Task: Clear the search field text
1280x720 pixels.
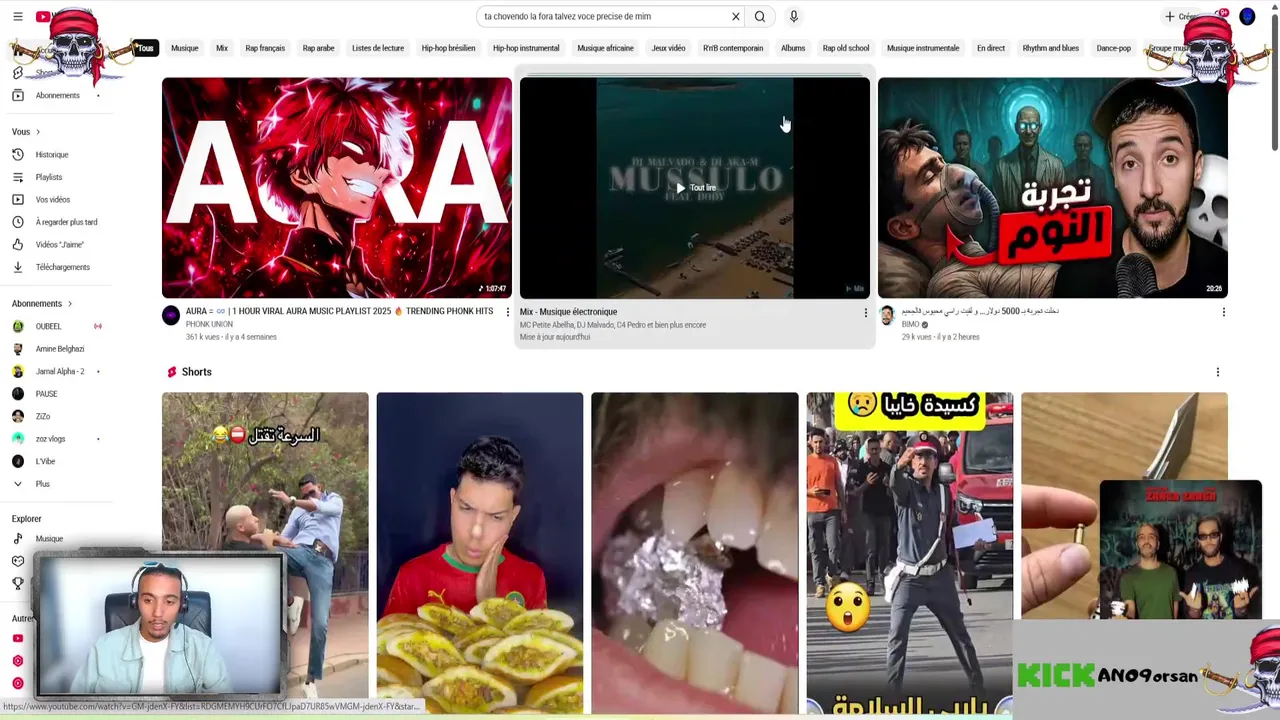Action: coord(735,16)
